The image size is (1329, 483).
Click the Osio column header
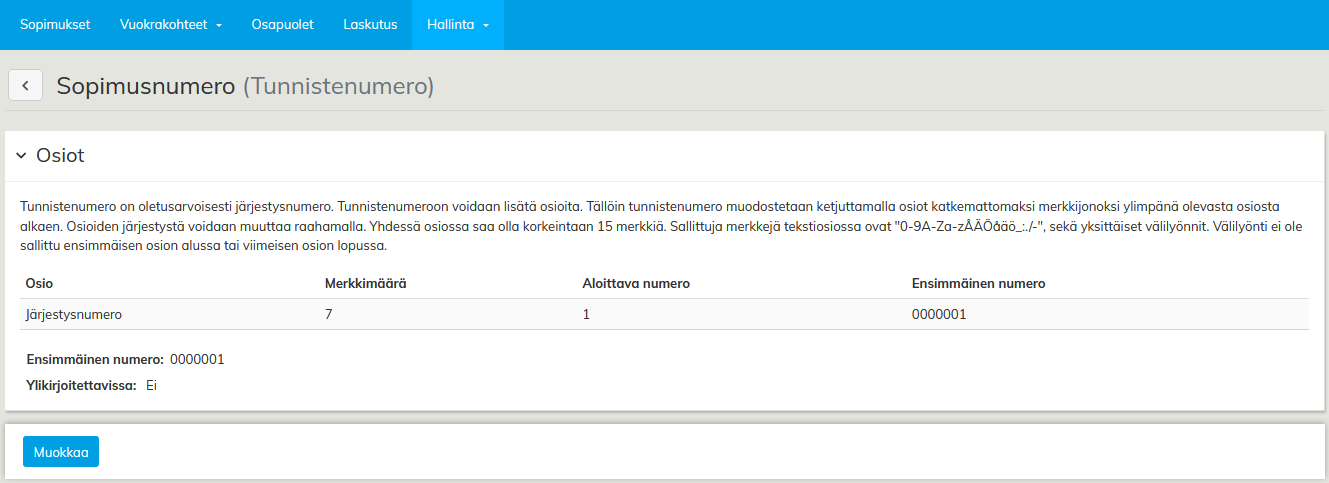point(39,284)
